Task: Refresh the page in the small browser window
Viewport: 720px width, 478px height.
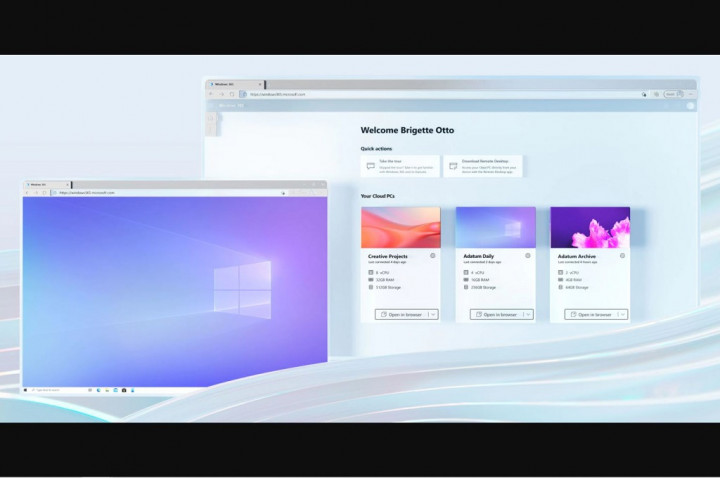Action: pos(45,193)
